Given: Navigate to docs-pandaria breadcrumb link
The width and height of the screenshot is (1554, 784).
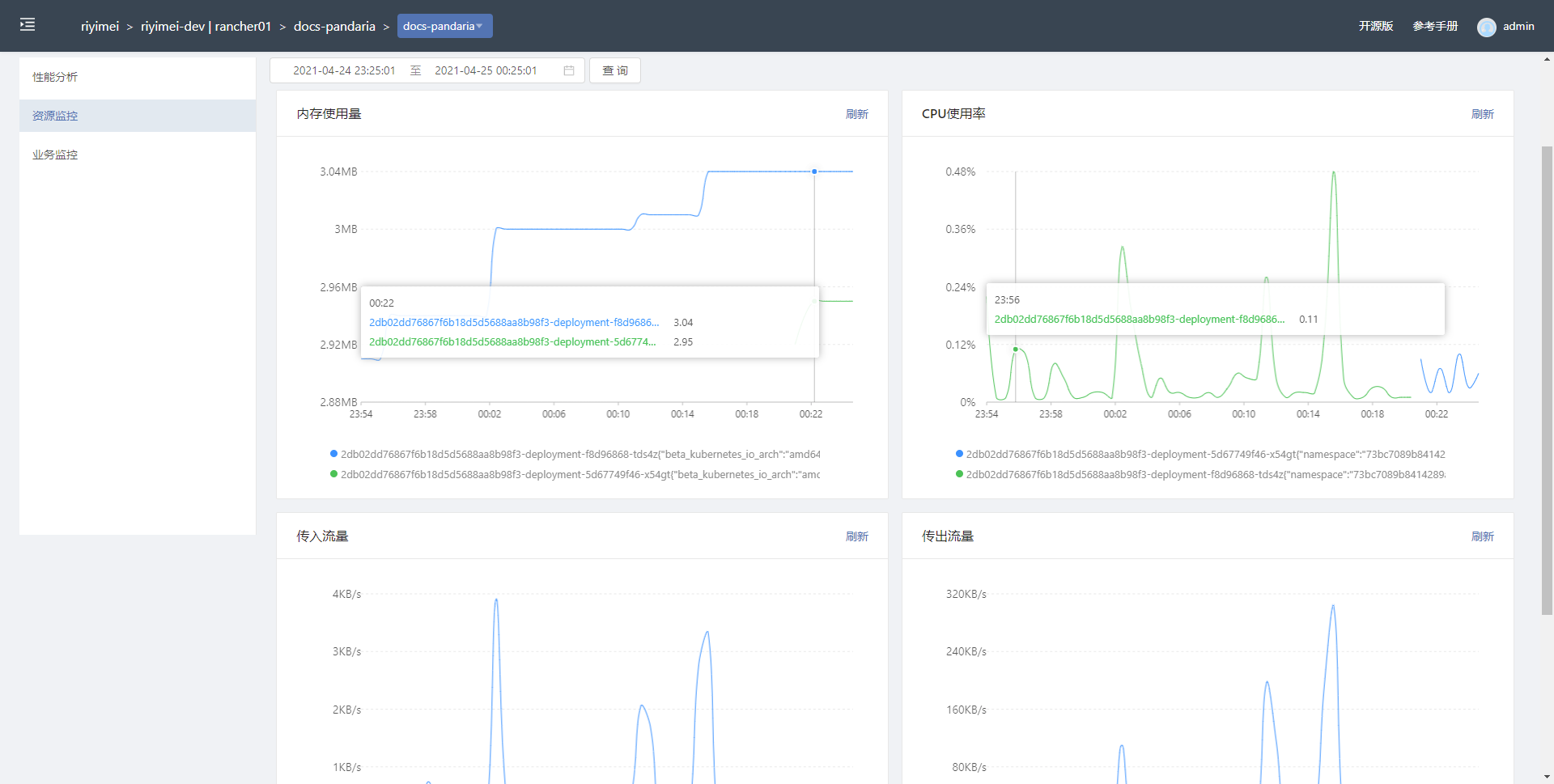Looking at the screenshot, I should 334,26.
